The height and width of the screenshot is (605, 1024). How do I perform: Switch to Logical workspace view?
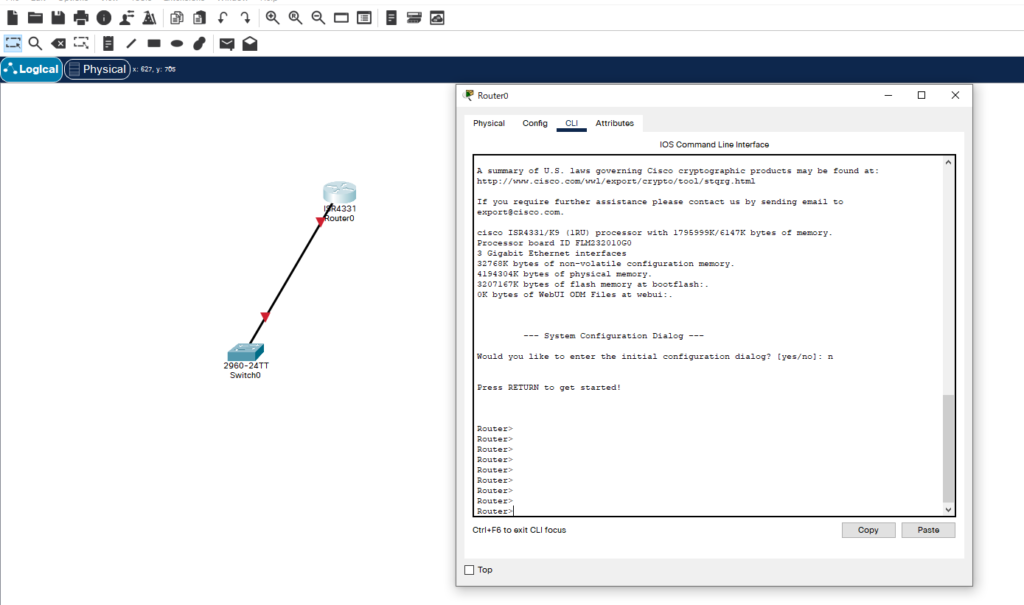point(31,69)
